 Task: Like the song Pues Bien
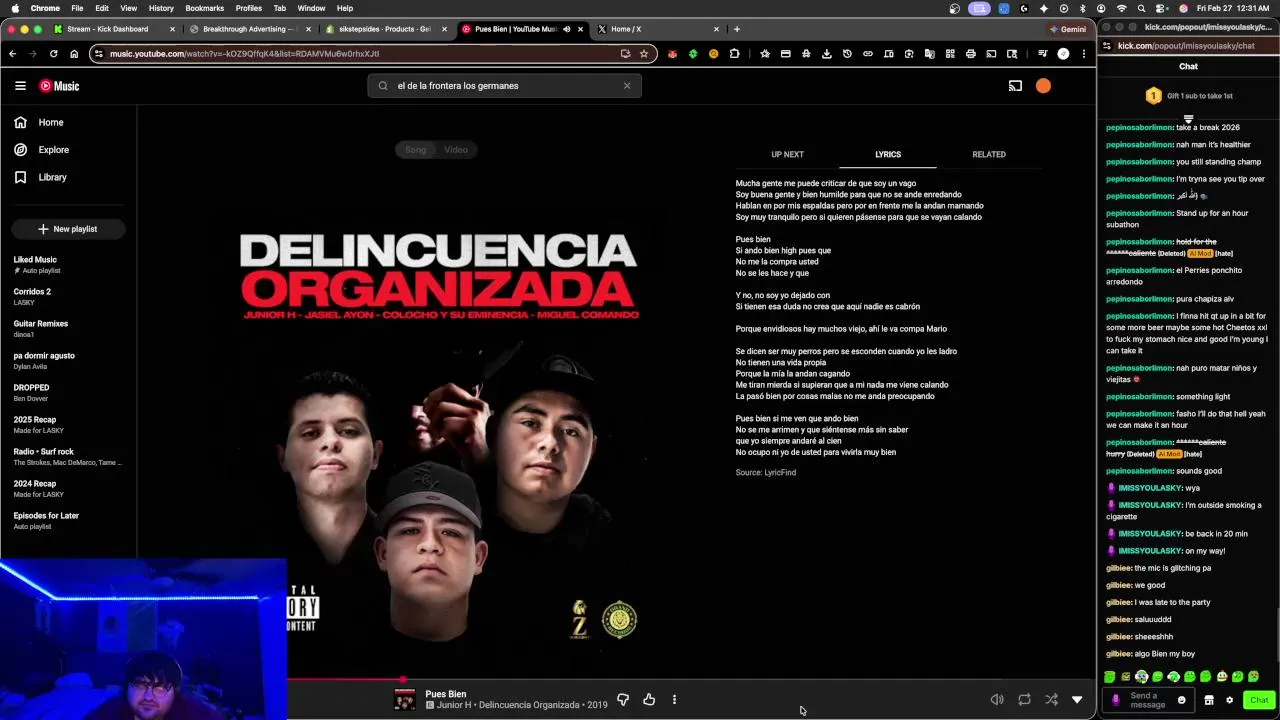[x=649, y=700]
